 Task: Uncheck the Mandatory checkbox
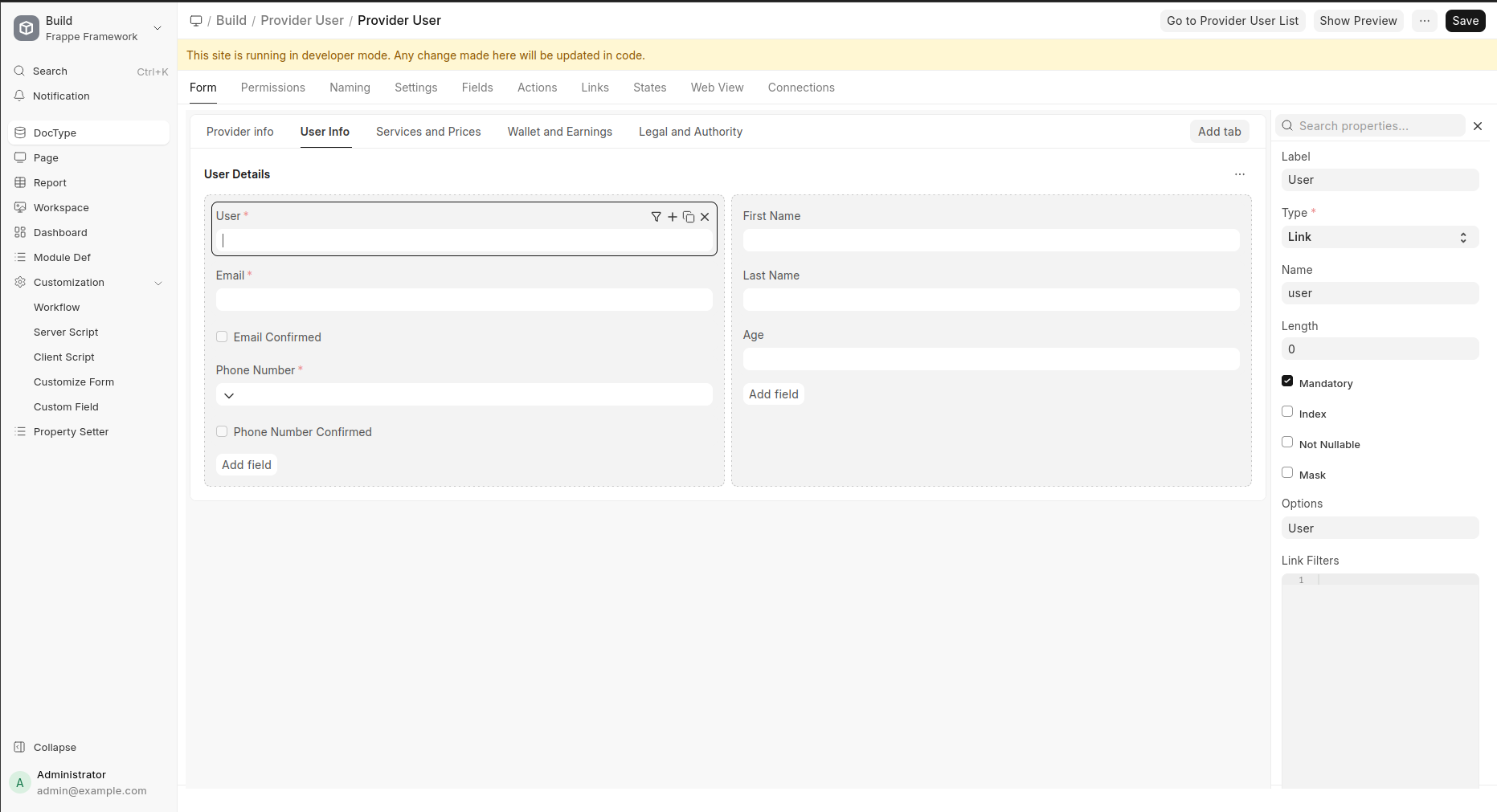(1287, 382)
